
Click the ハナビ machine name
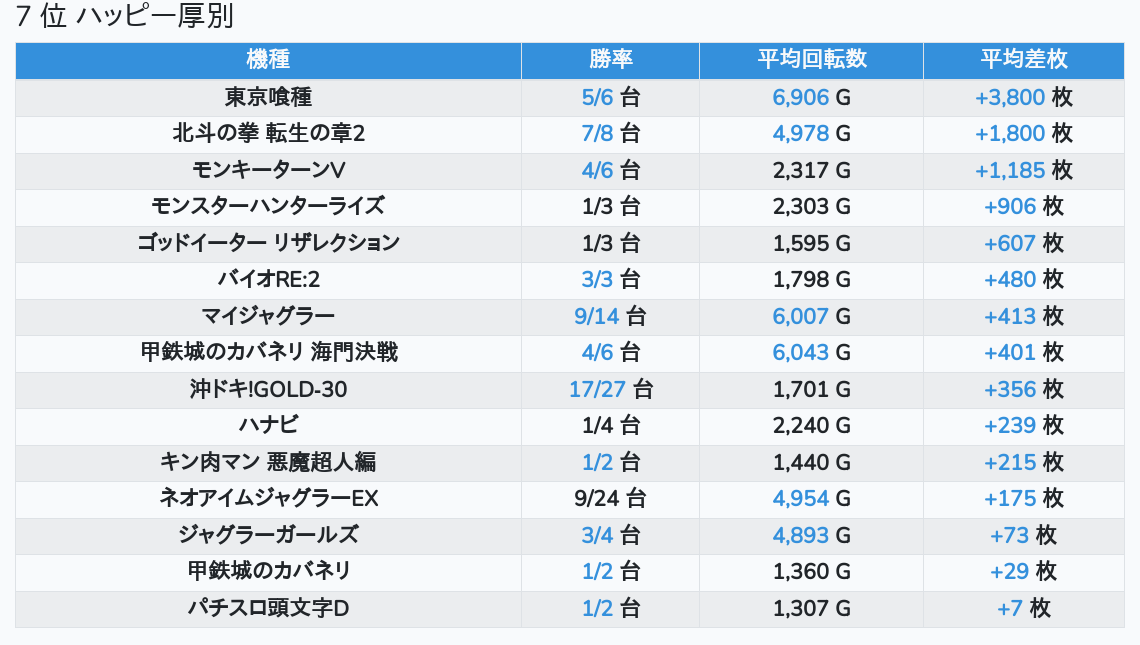(x=268, y=425)
